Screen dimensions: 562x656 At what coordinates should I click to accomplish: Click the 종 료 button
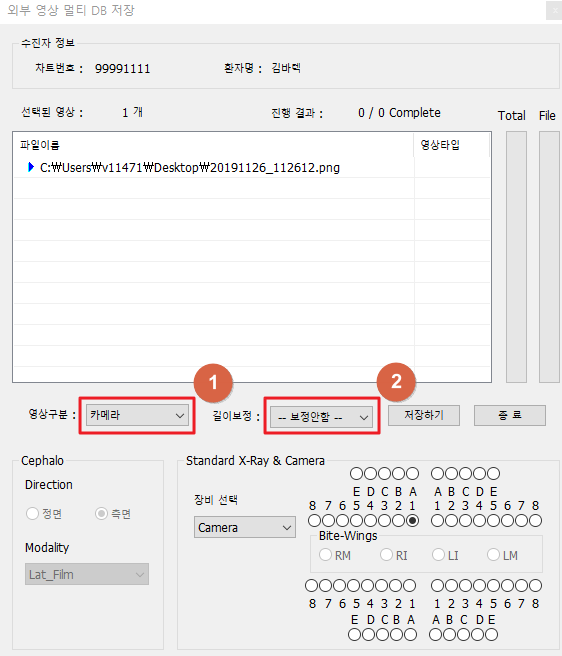tap(510, 415)
